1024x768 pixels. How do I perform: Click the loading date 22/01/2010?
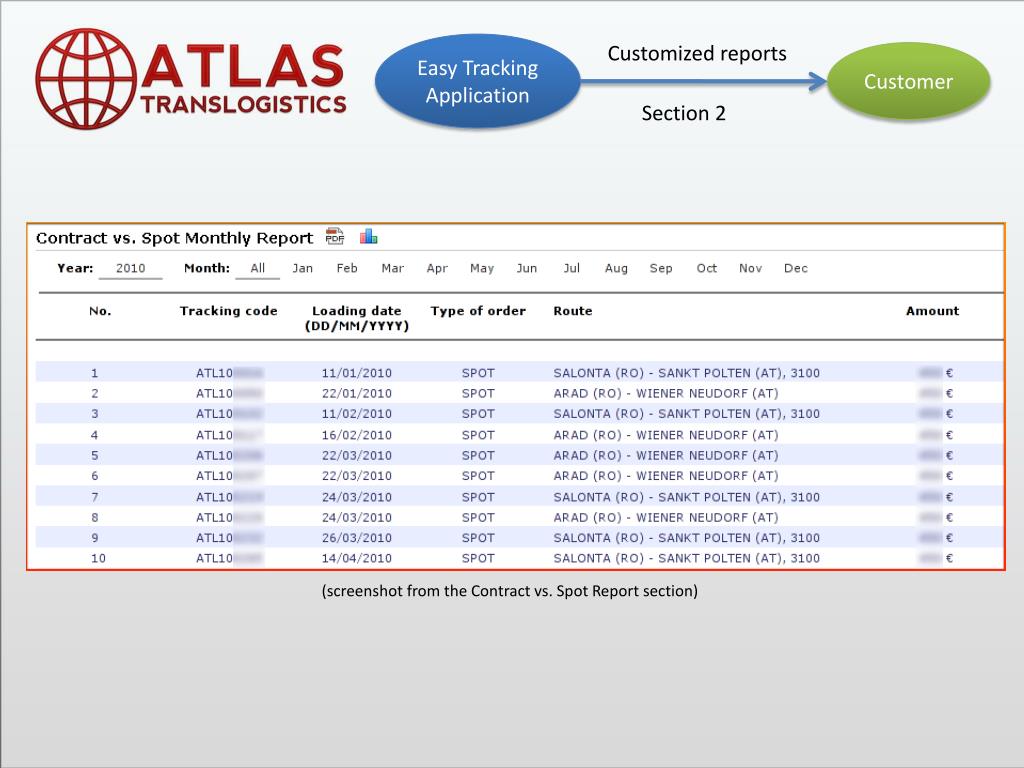tap(357, 393)
